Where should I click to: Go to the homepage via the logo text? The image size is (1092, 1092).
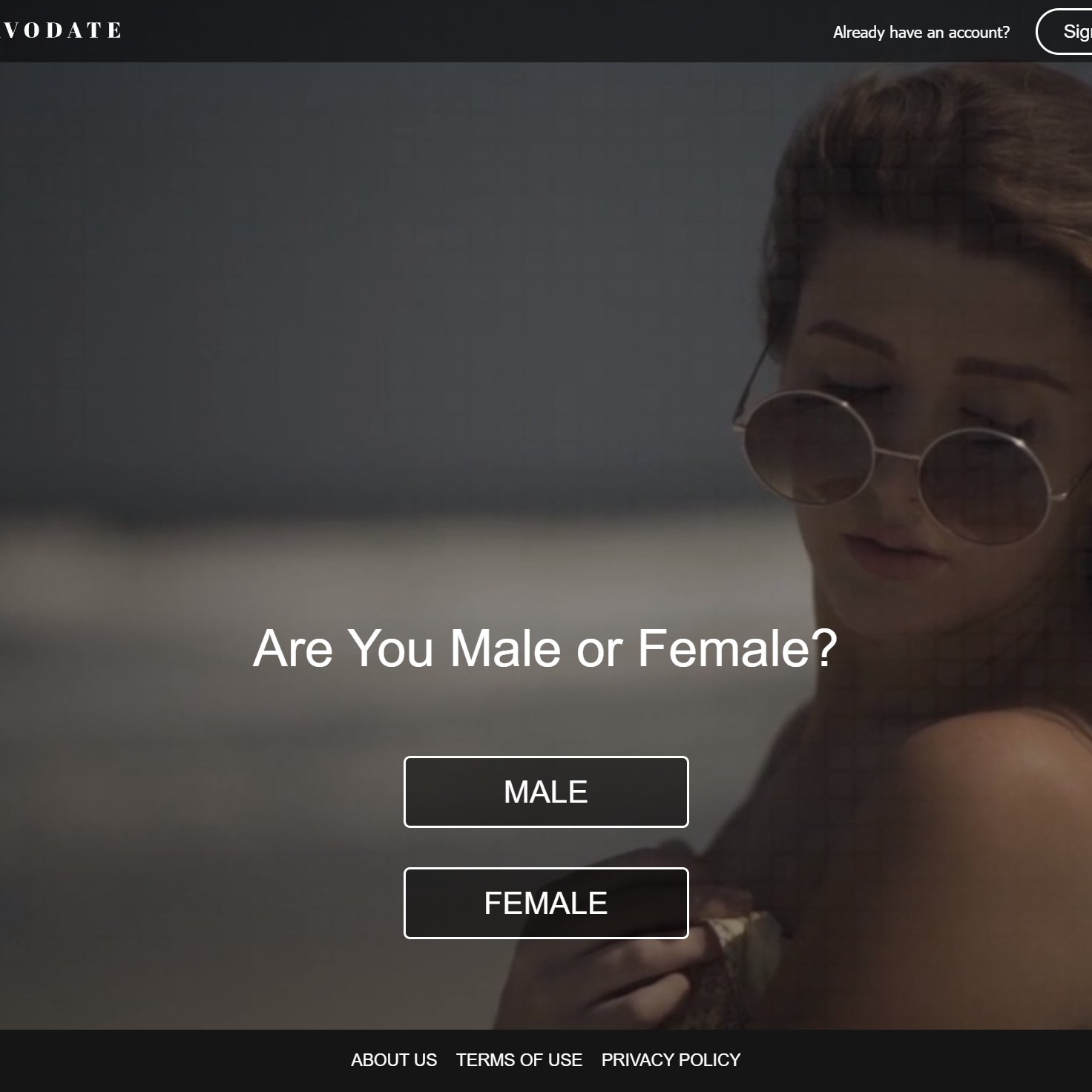click(61, 30)
